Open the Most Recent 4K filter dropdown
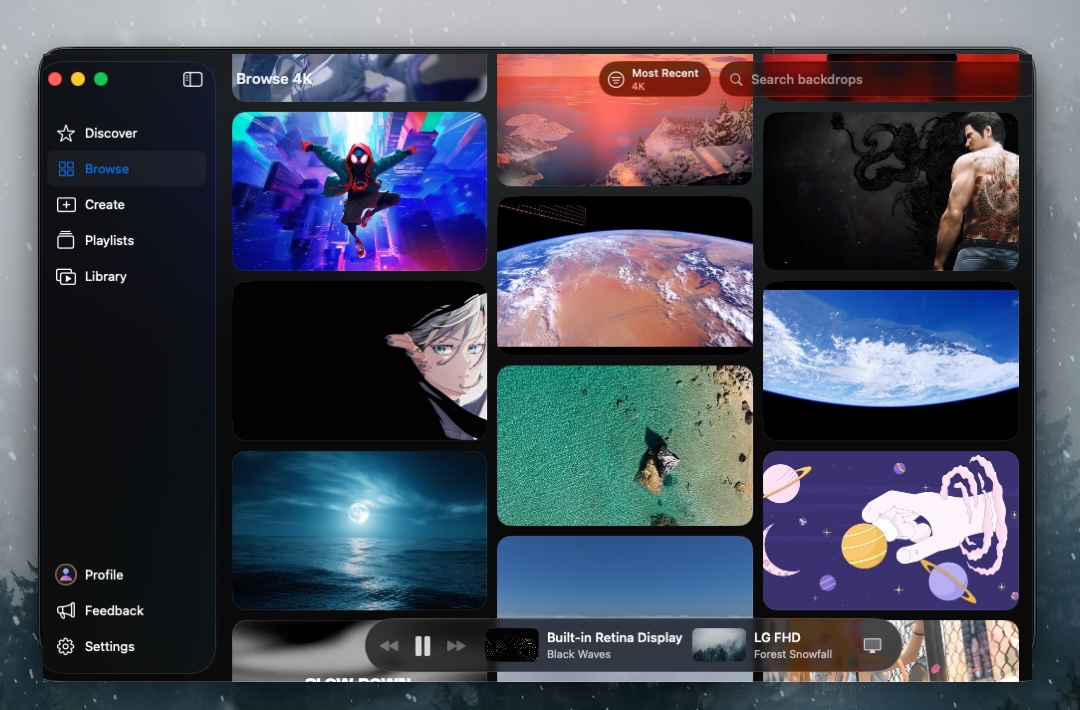The height and width of the screenshot is (710, 1080). point(654,79)
